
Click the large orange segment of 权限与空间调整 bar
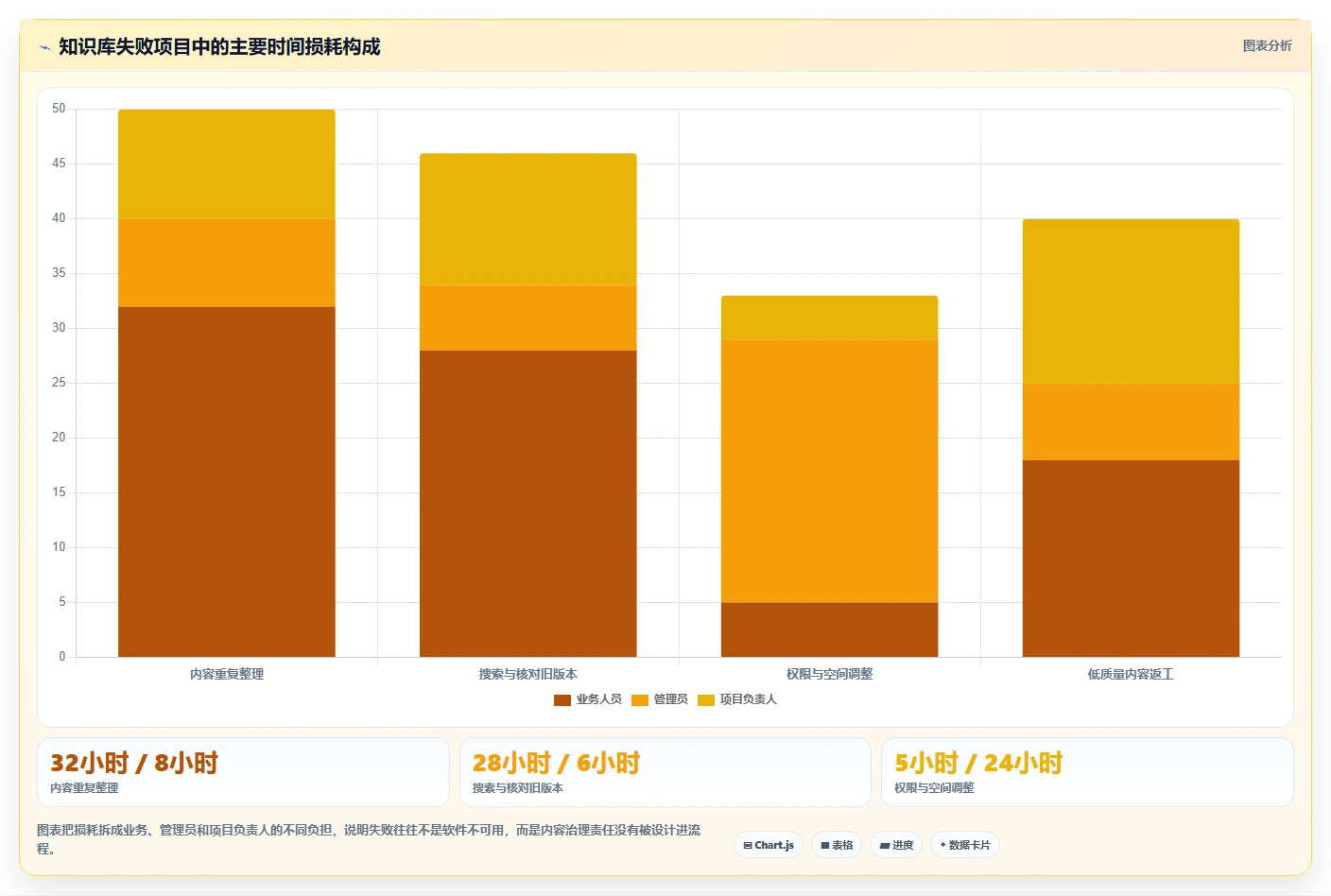tap(830, 471)
